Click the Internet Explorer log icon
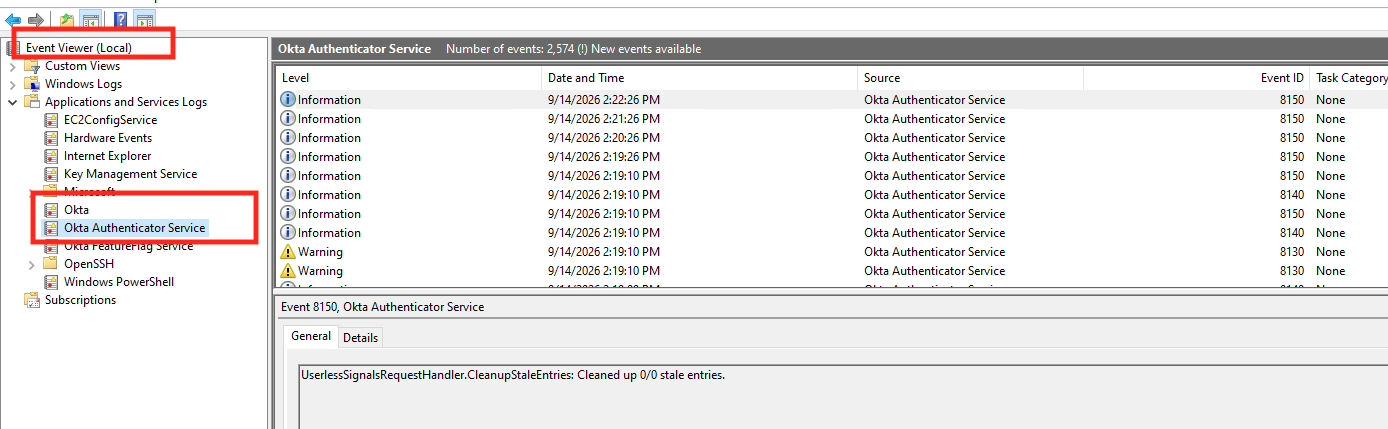This screenshot has height=429, width=1388. pyautogui.click(x=52, y=156)
